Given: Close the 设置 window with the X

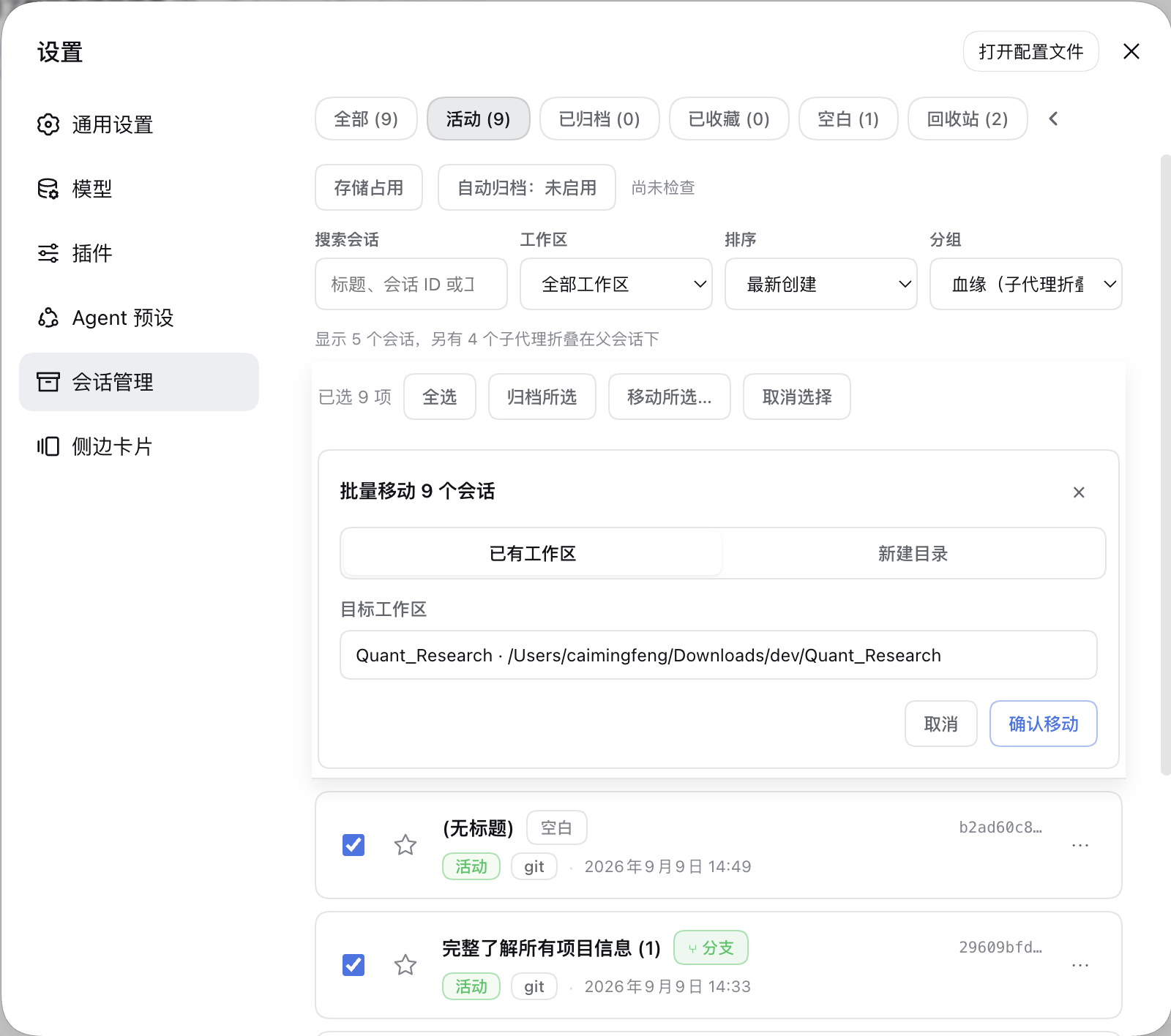Looking at the screenshot, I should coord(1131,51).
